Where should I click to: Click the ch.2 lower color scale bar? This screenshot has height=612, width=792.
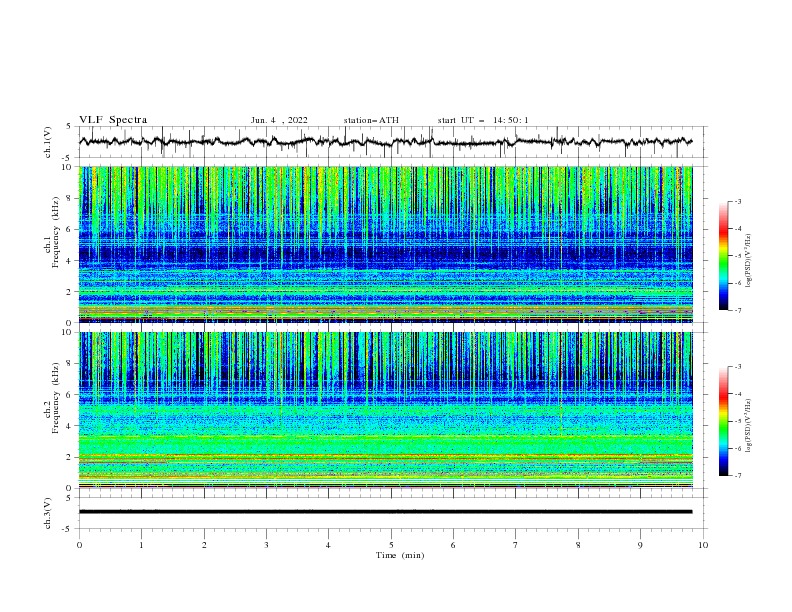724,421
